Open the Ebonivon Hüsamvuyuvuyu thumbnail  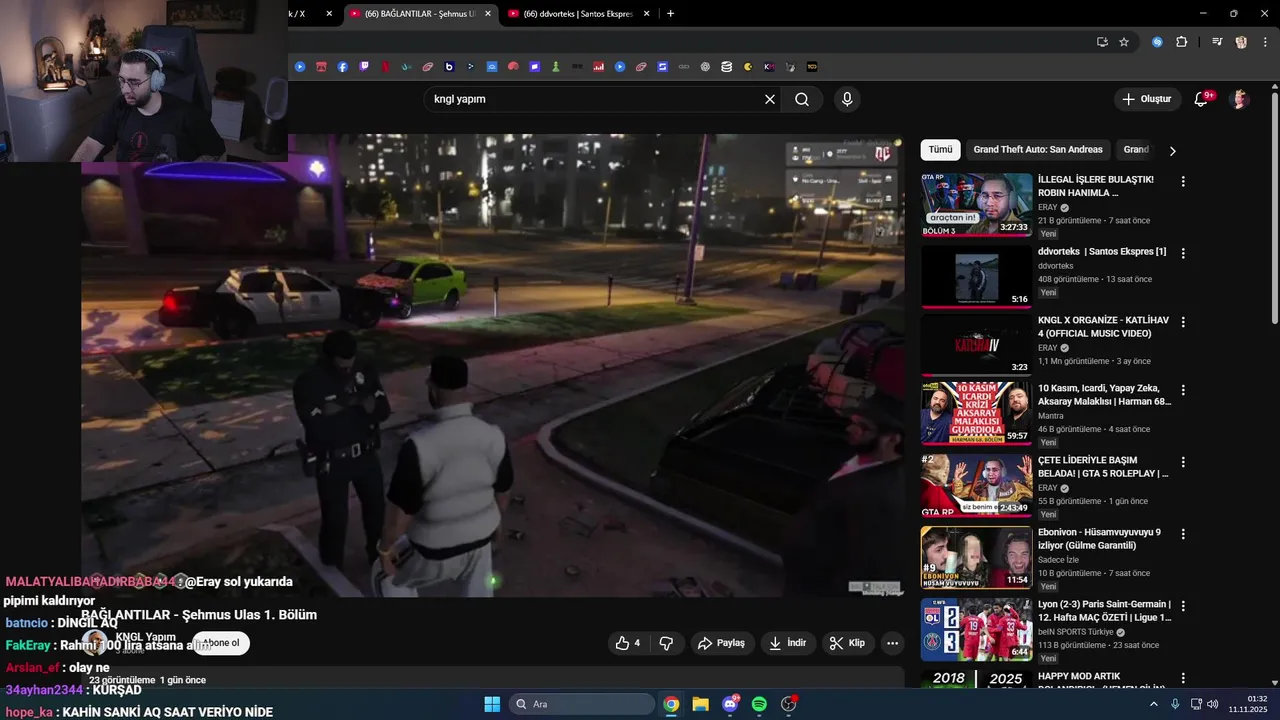pos(976,557)
